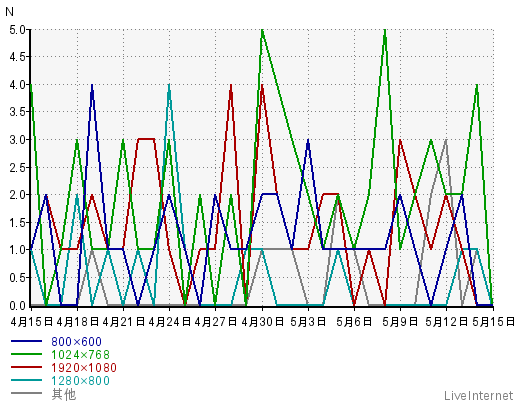Click the green 1024×768 legend line

point(27,354)
